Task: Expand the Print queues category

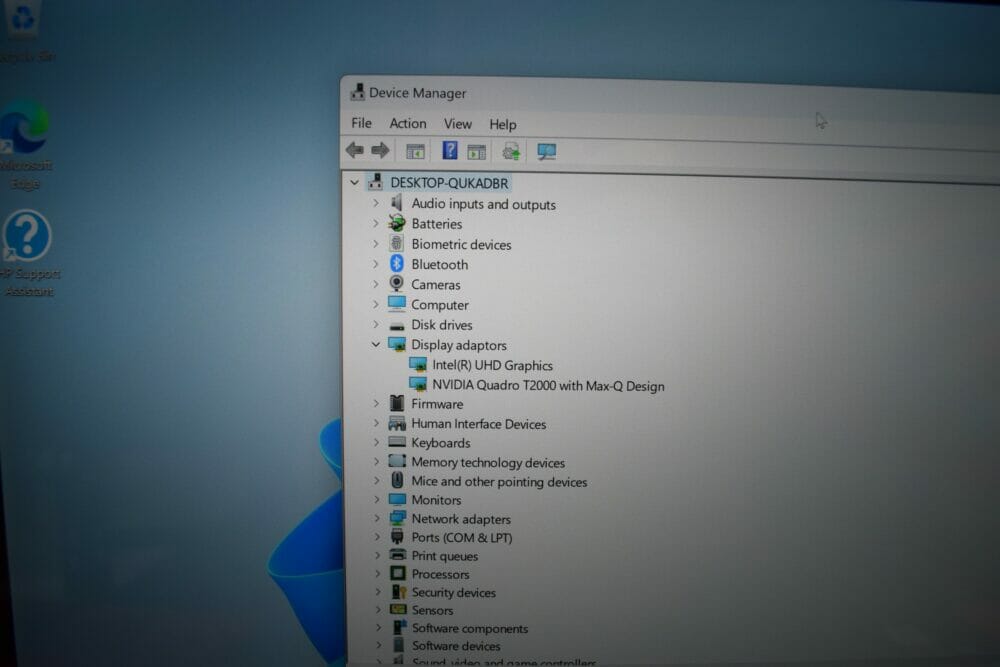Action: [x=377, y=555]
